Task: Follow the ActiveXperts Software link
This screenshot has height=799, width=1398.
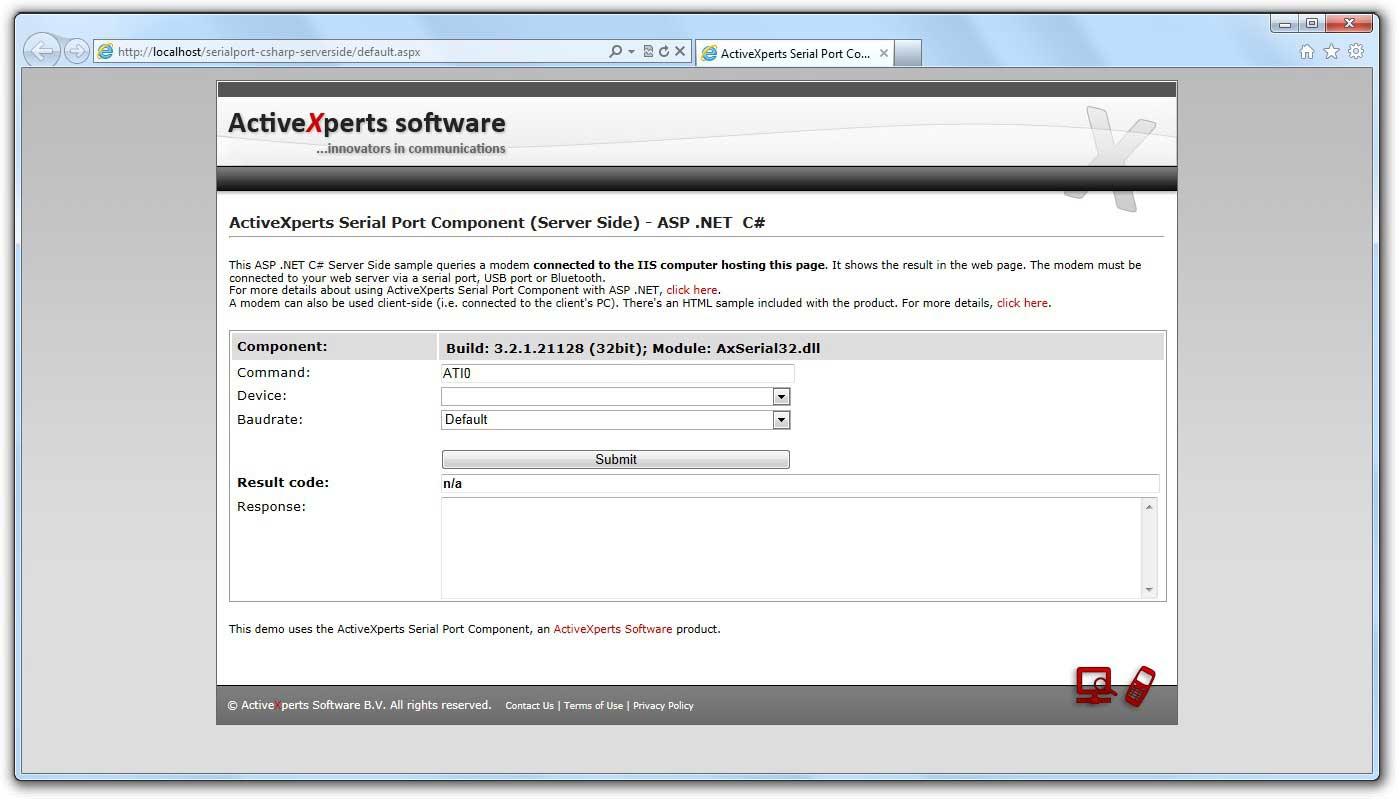Action: click(x=612, y=630)
